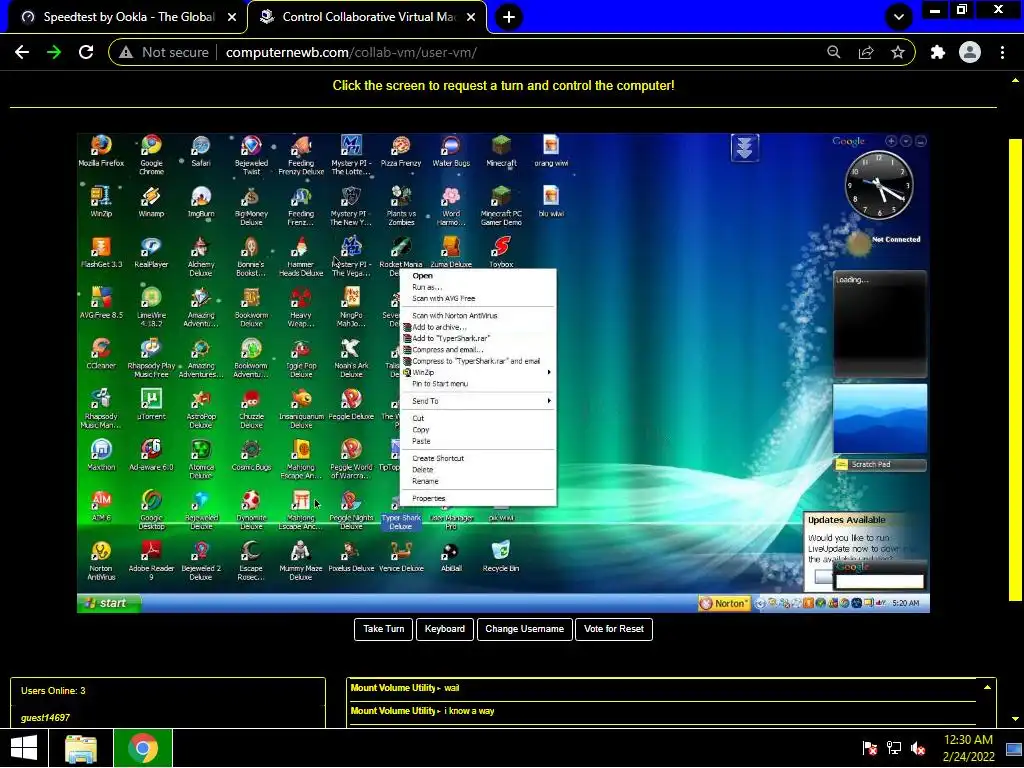Select Plants vs Zombies icon
This screenshot has height=768, width=1024.
click(401, 206)
